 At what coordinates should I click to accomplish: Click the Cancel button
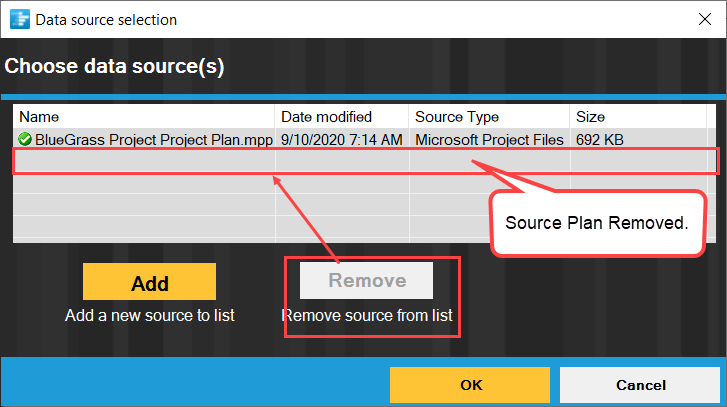click(640, 385)
